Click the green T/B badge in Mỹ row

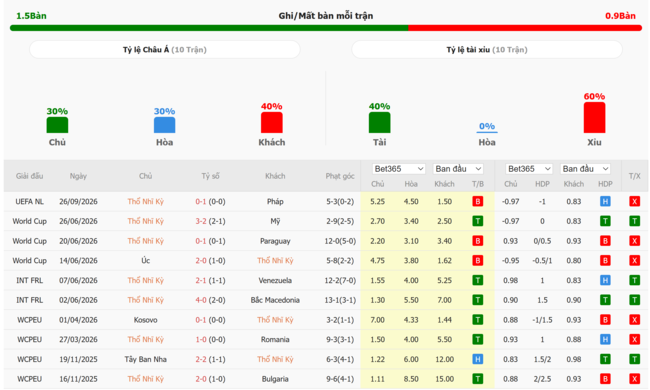click(478, 221)
